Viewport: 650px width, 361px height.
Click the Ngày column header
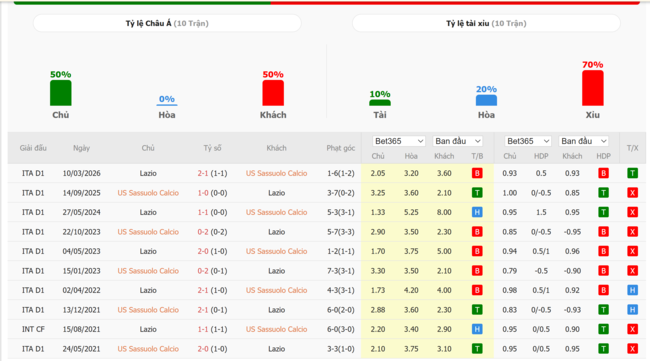point(81,148)
